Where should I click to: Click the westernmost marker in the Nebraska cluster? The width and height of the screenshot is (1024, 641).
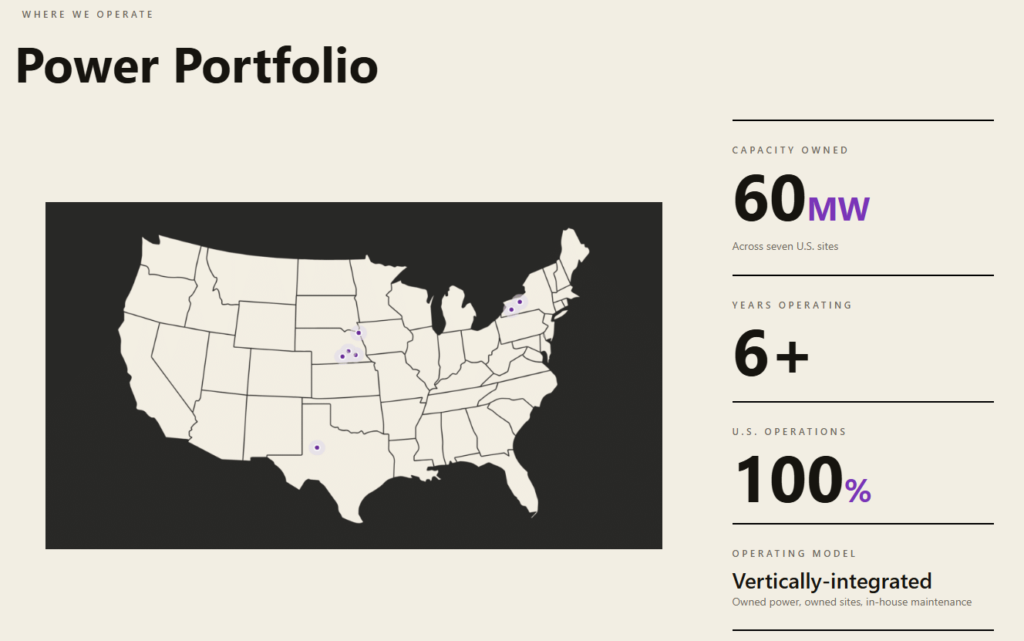[x=342, y=356]
